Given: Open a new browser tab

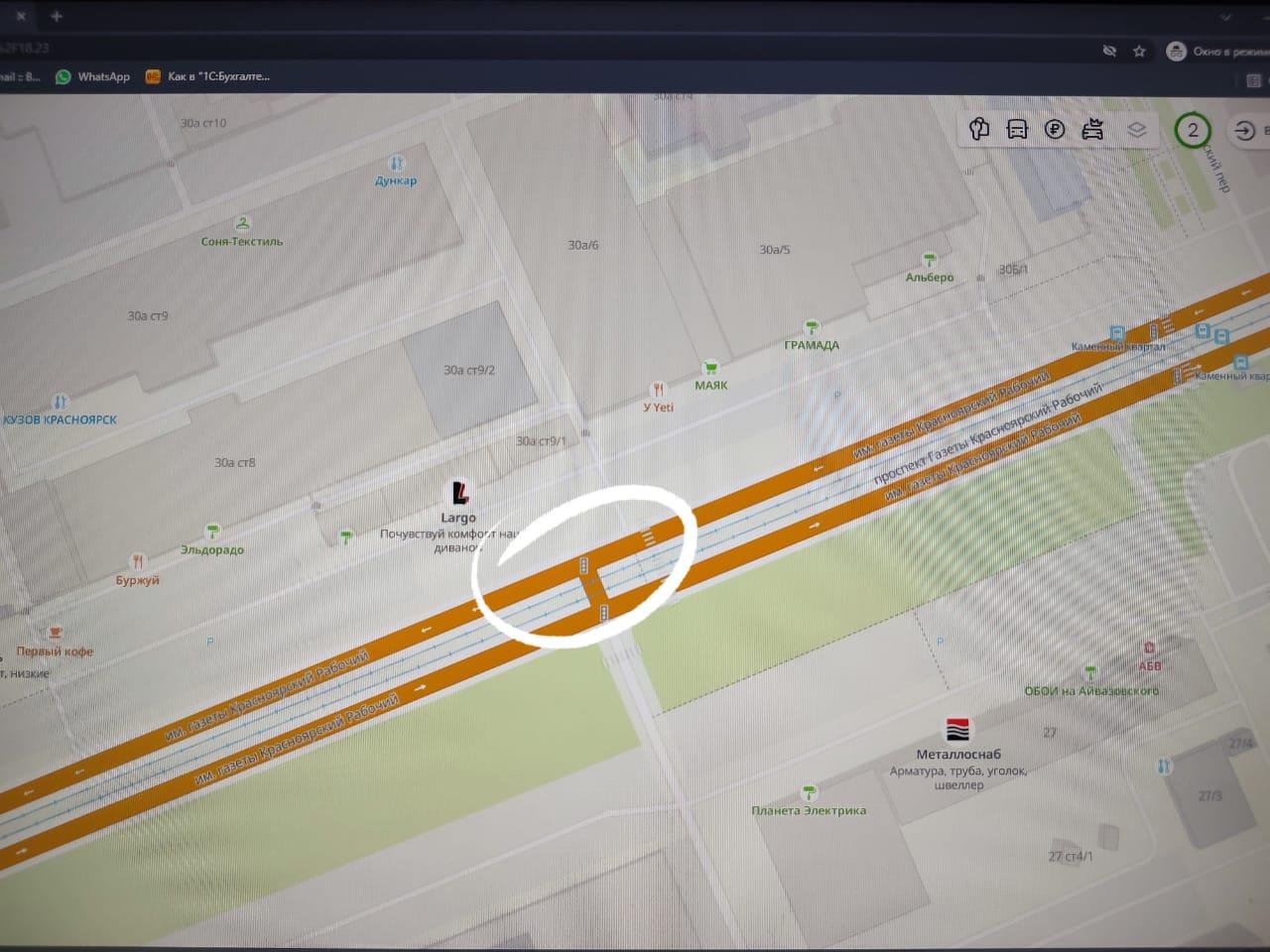Looking at the screenshot, I should pos(57,16).
